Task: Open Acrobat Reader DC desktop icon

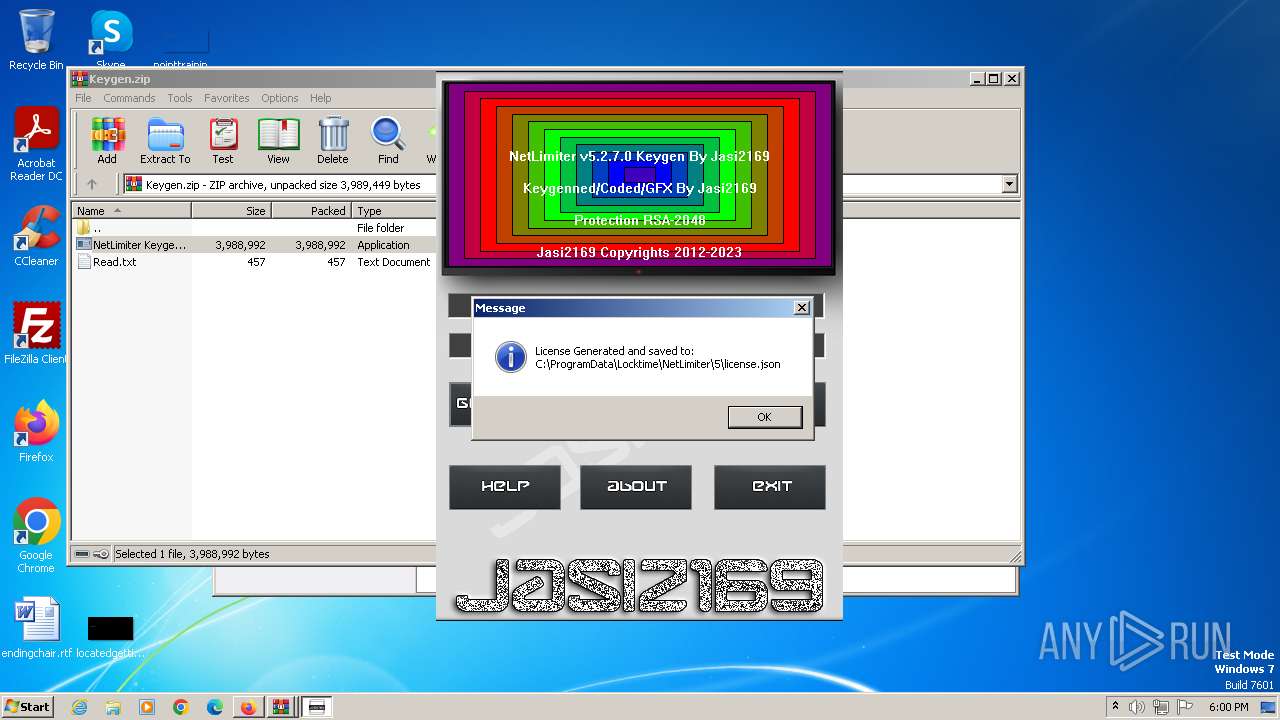Action: pyautogui.click(x=36, y=145)
